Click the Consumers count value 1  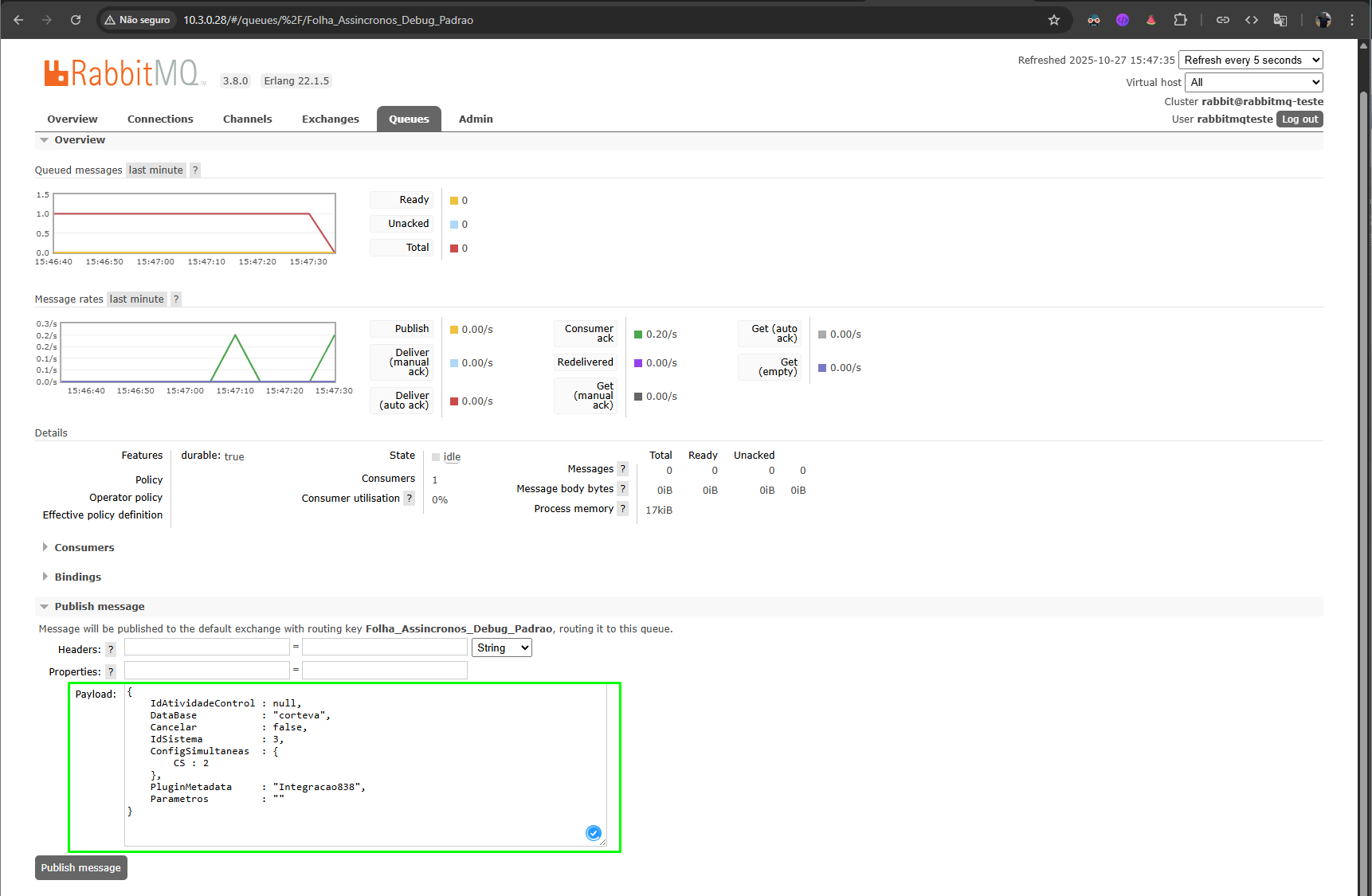[435, 480]
